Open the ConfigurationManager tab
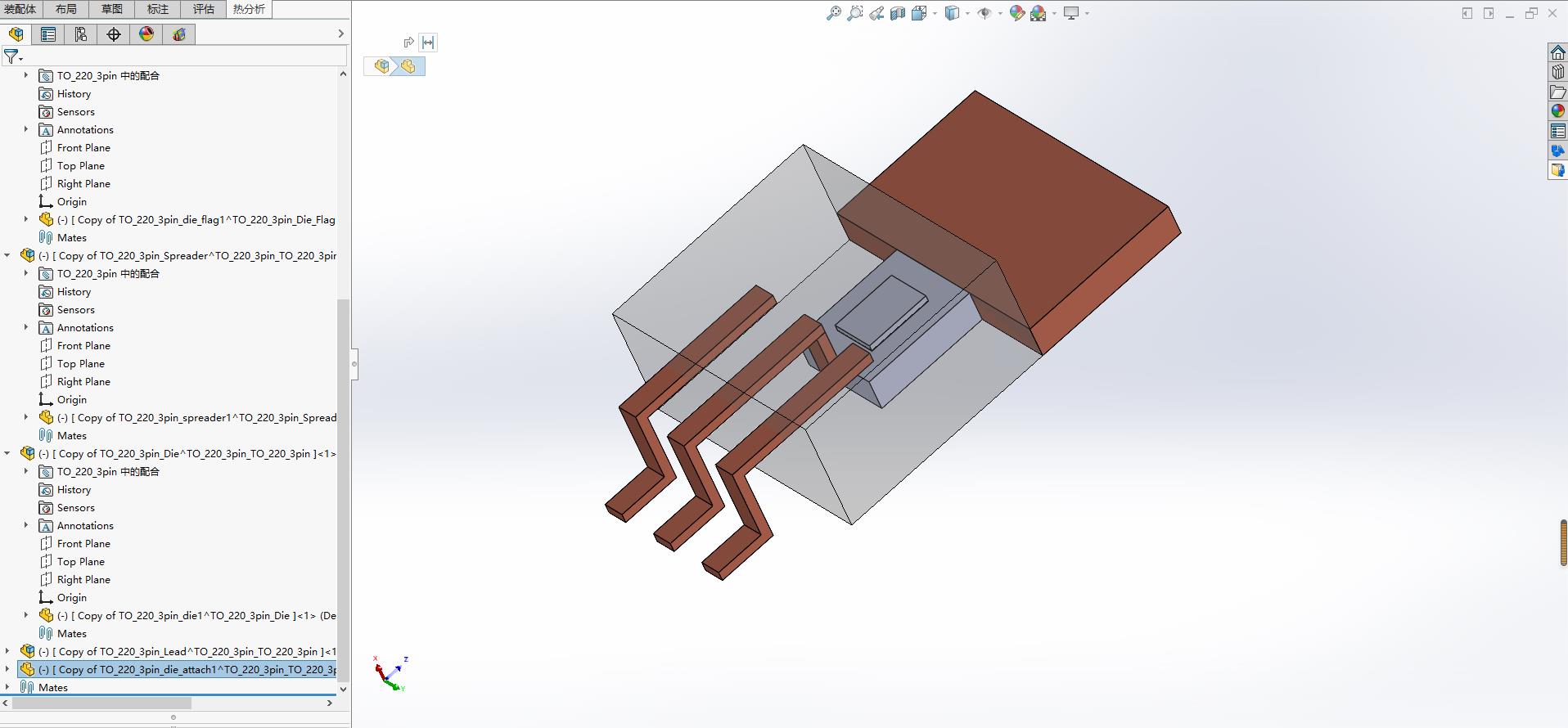The width and height of the screenshot is (1568, 728). click(x=81, y=34)
